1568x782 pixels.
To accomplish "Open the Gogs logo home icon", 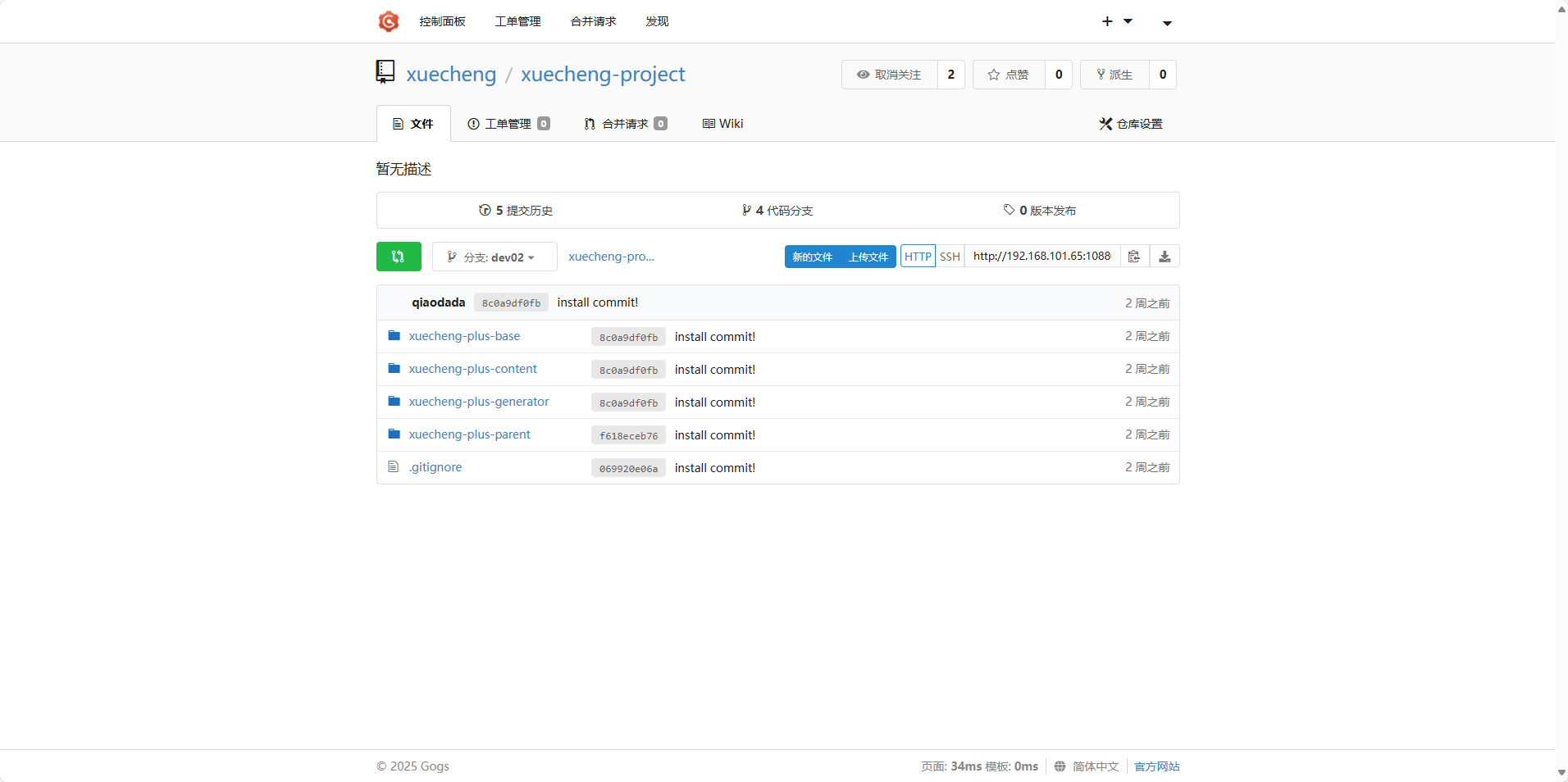I will coord(389,21).
